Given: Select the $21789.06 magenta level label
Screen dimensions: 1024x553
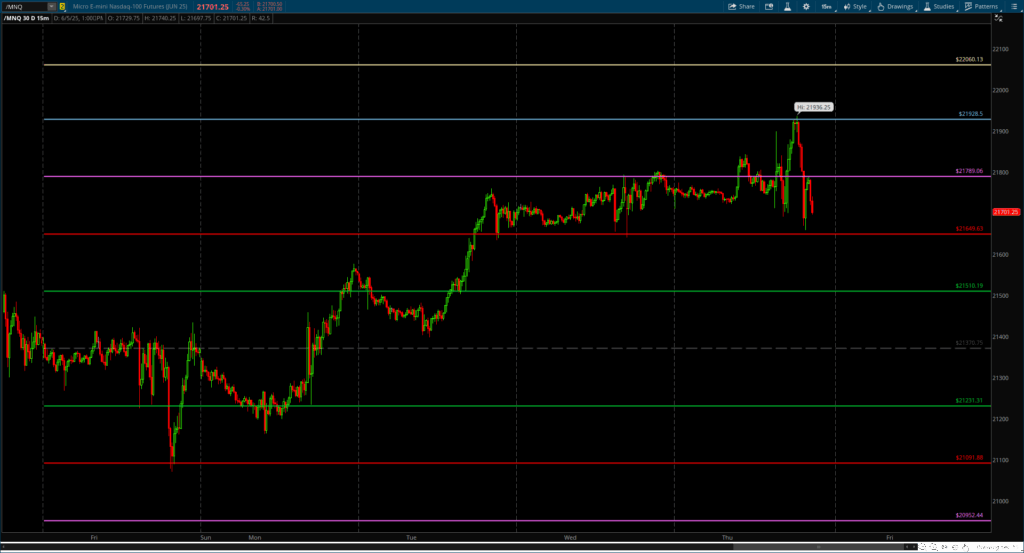Looking at the screenshot, I should [x=969, y=171].
